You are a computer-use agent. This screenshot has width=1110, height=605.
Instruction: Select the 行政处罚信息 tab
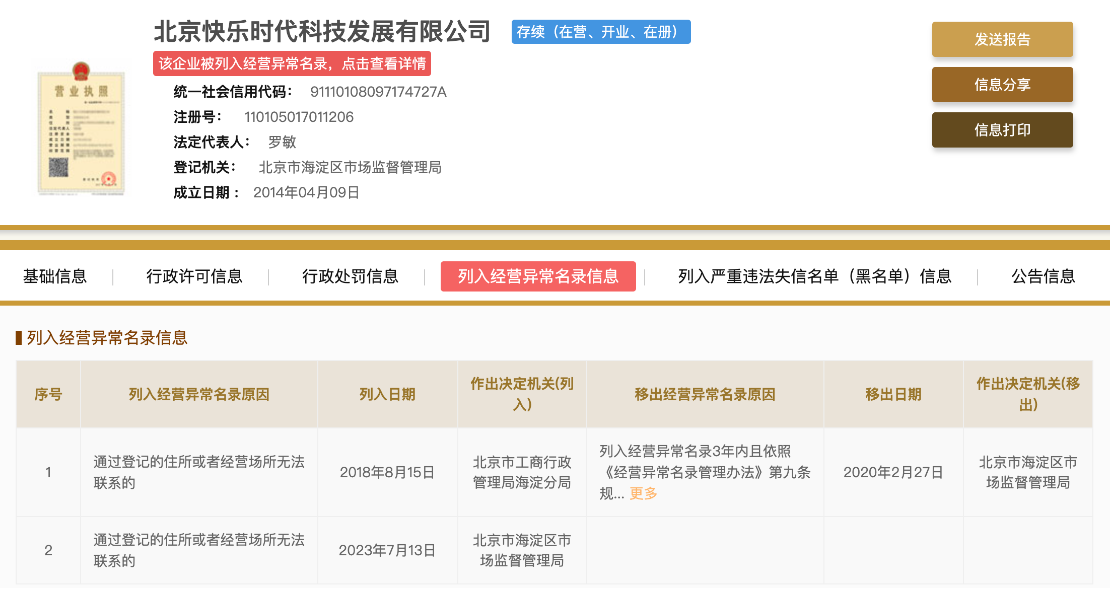click(x=350, y=277)
